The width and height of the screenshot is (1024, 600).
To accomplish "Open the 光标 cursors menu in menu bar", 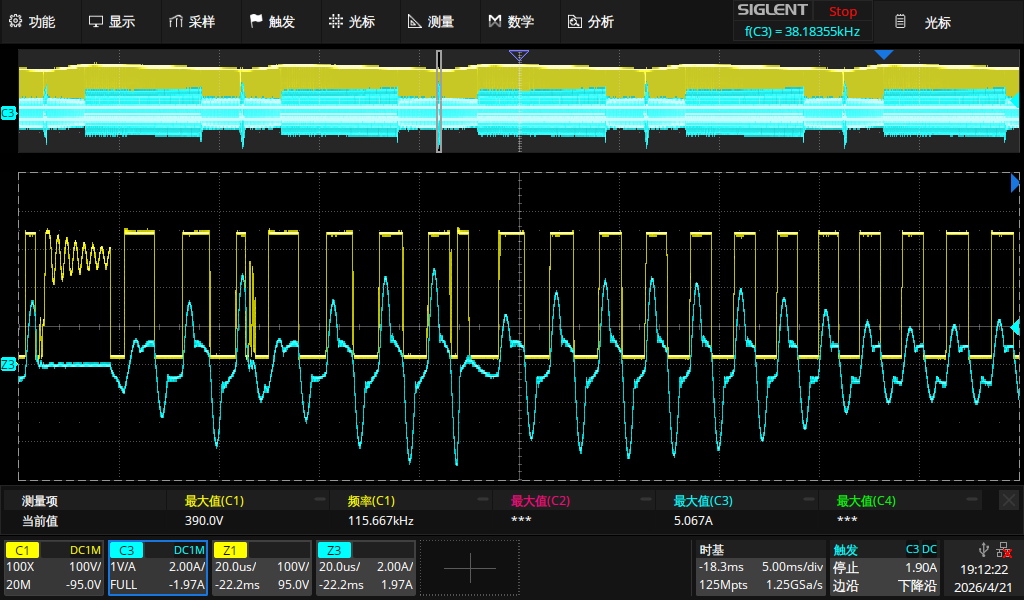I will 352,22.
